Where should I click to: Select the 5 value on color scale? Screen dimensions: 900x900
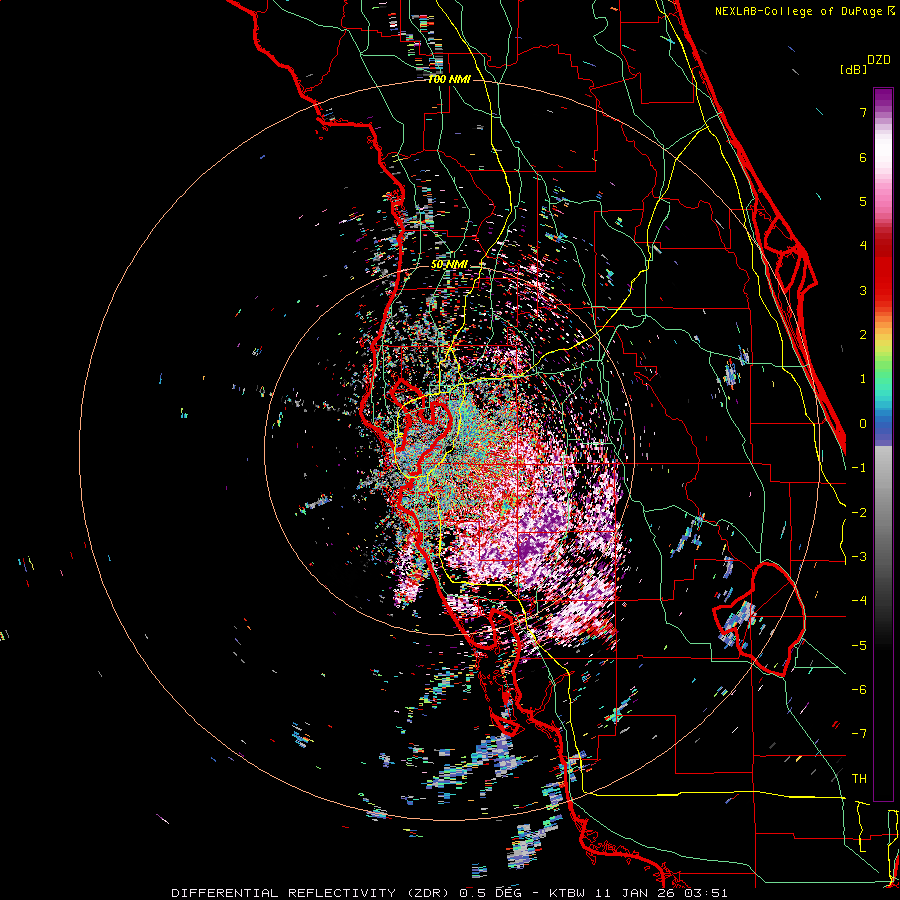[x=863, y=201]
